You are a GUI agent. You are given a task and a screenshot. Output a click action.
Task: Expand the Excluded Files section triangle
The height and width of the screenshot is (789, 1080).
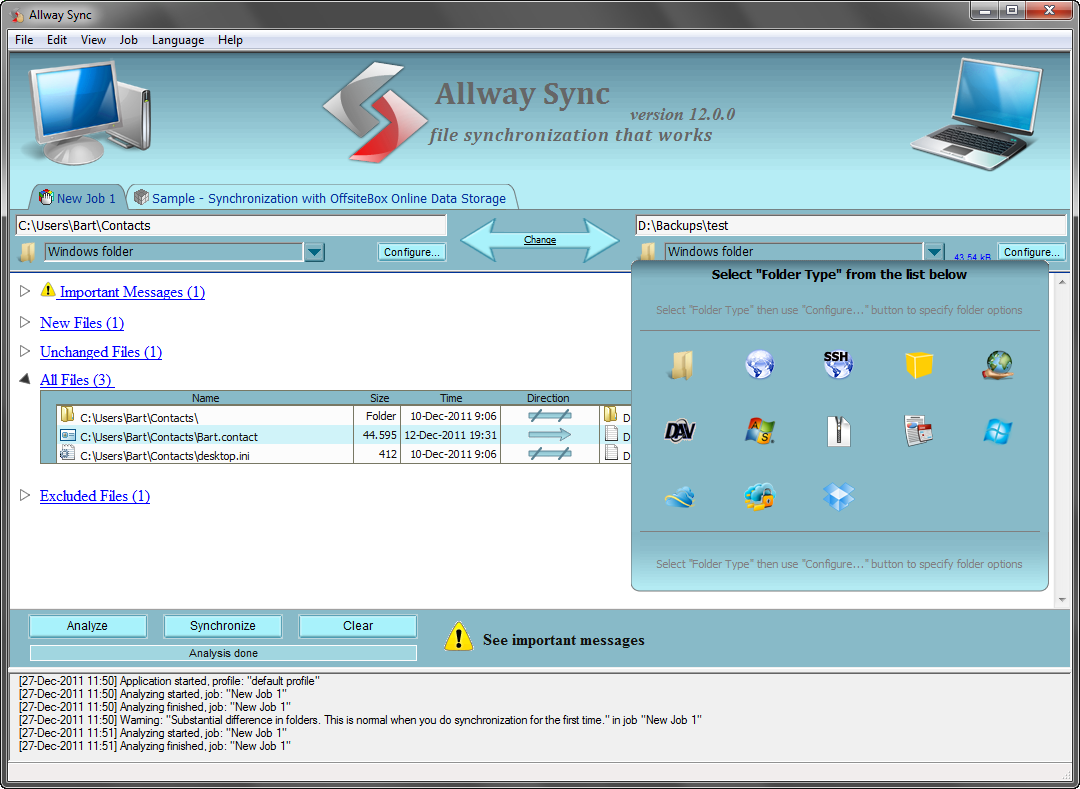[x=25, y=495]
